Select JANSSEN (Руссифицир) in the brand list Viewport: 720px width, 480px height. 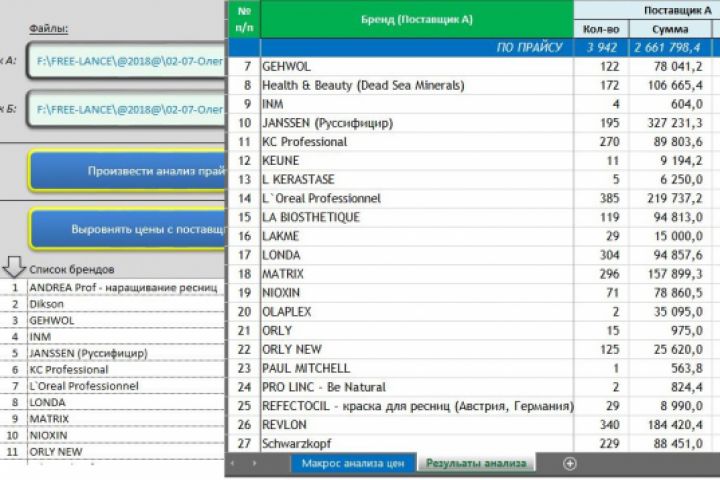[126, 353]
